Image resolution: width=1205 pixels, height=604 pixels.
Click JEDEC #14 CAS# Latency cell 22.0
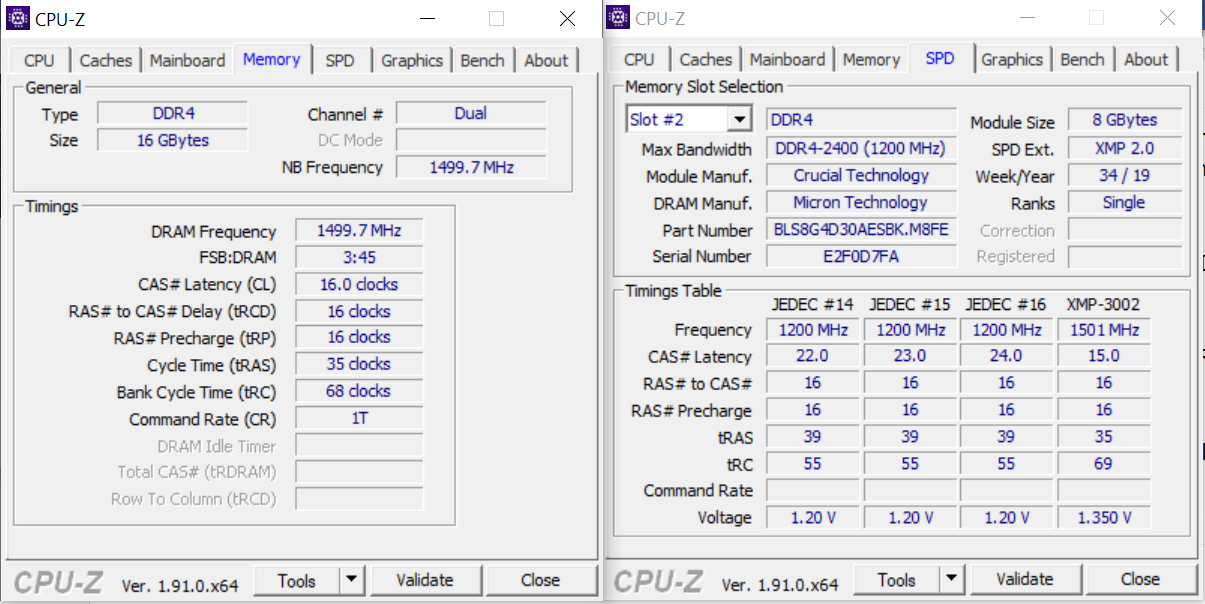[x=812, y=356]
